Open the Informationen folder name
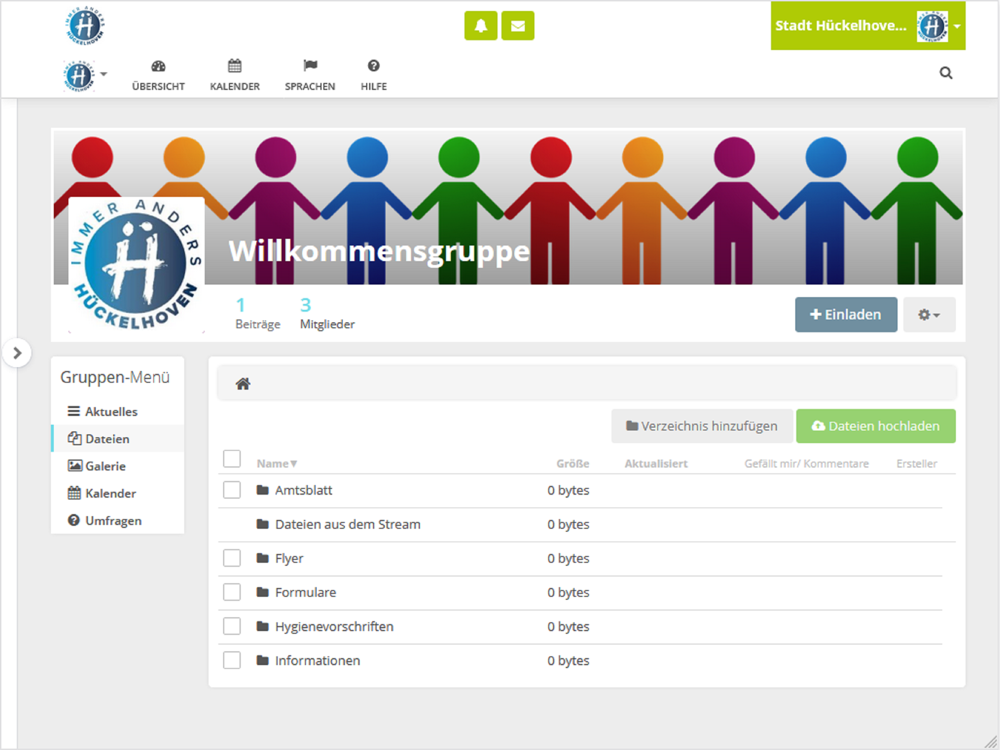This screenshot has width=1000, height=750. click(318, 661)
